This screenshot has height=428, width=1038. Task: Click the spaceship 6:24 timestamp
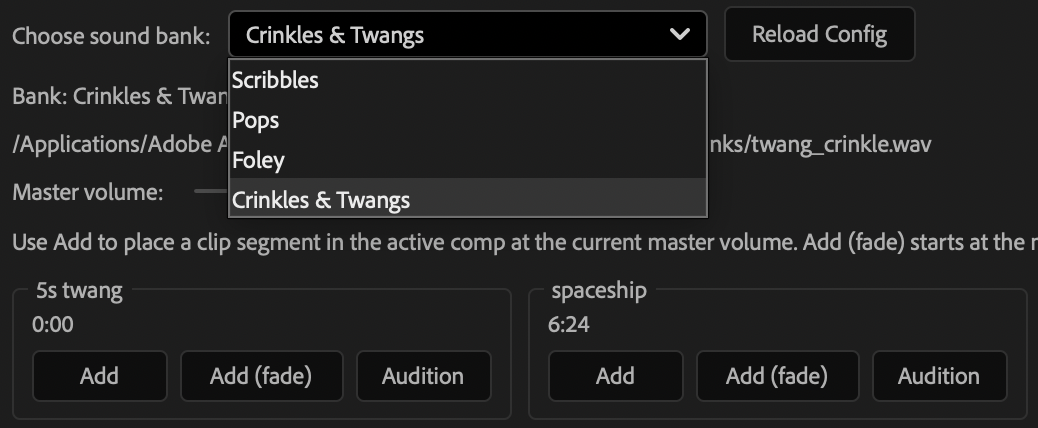coord(568,324)
